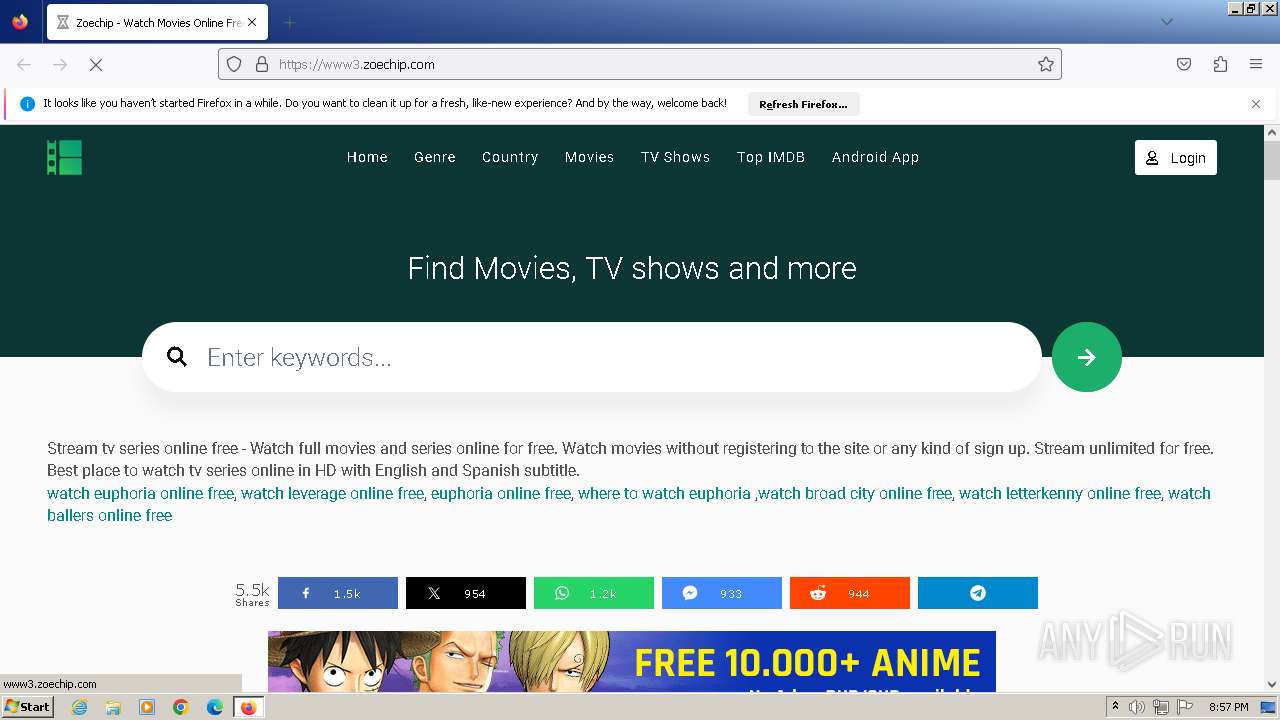Open the Genre menu
1280x720 pixels.
[x=435, y=157]
